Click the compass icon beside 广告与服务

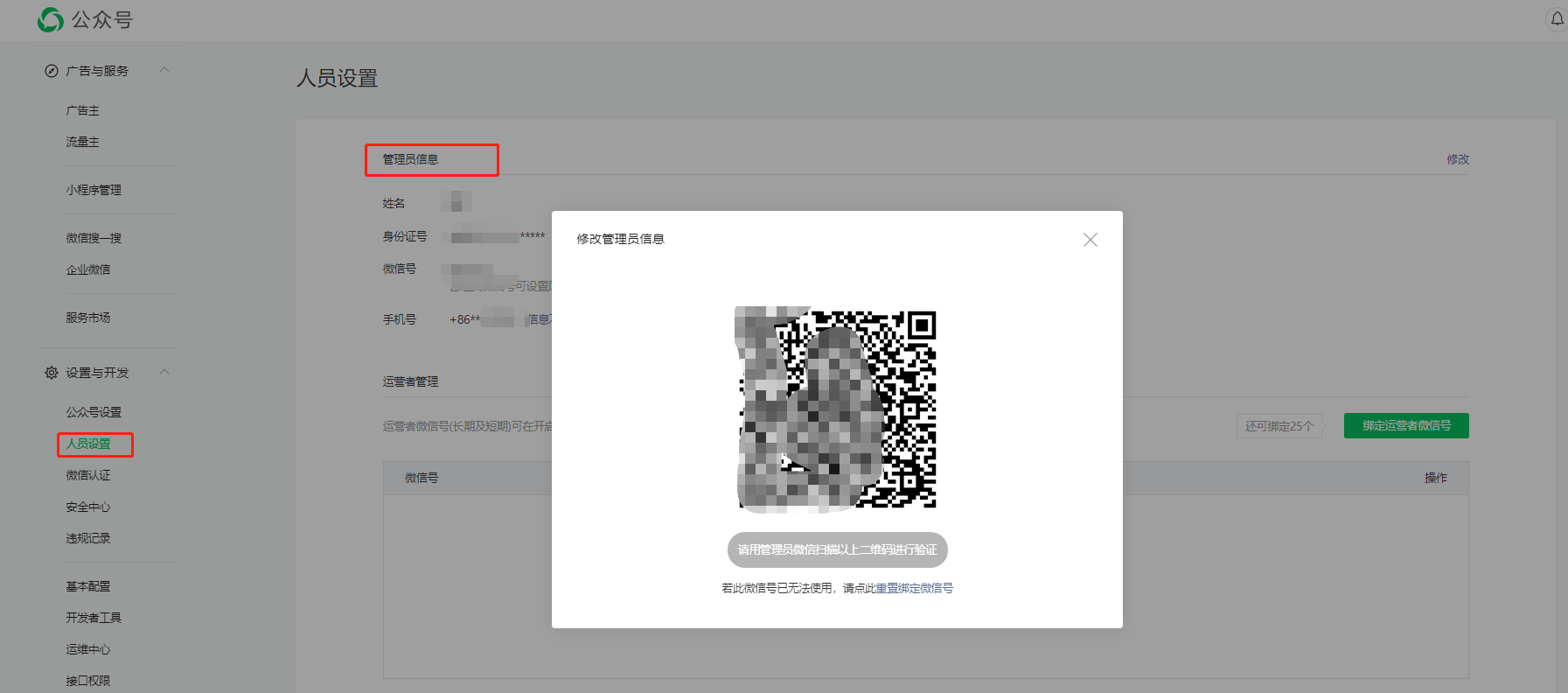click(52, 71)
